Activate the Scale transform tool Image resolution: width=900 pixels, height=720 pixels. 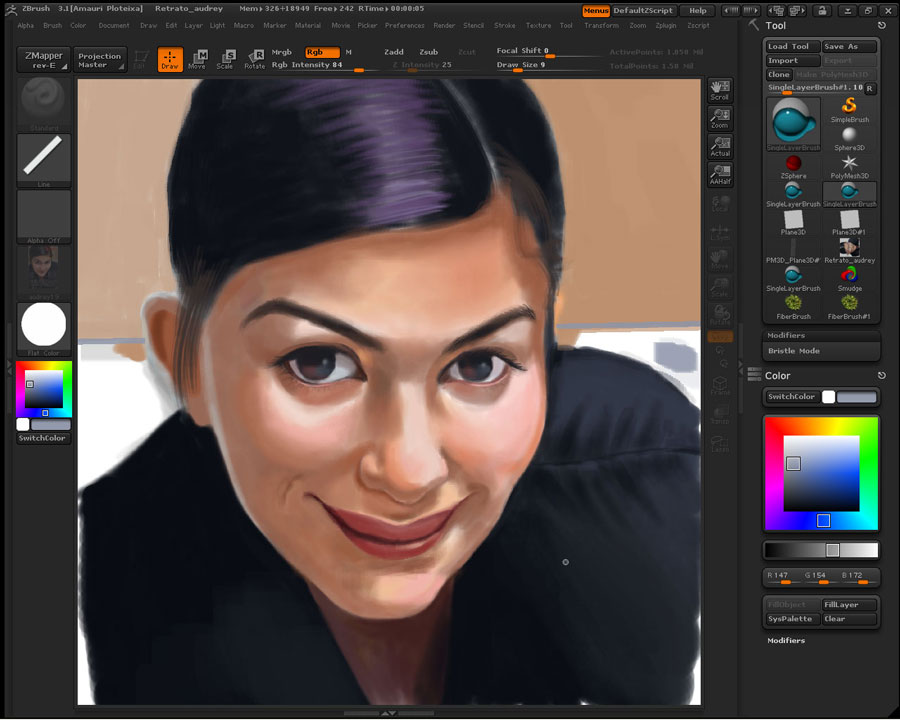225,59
